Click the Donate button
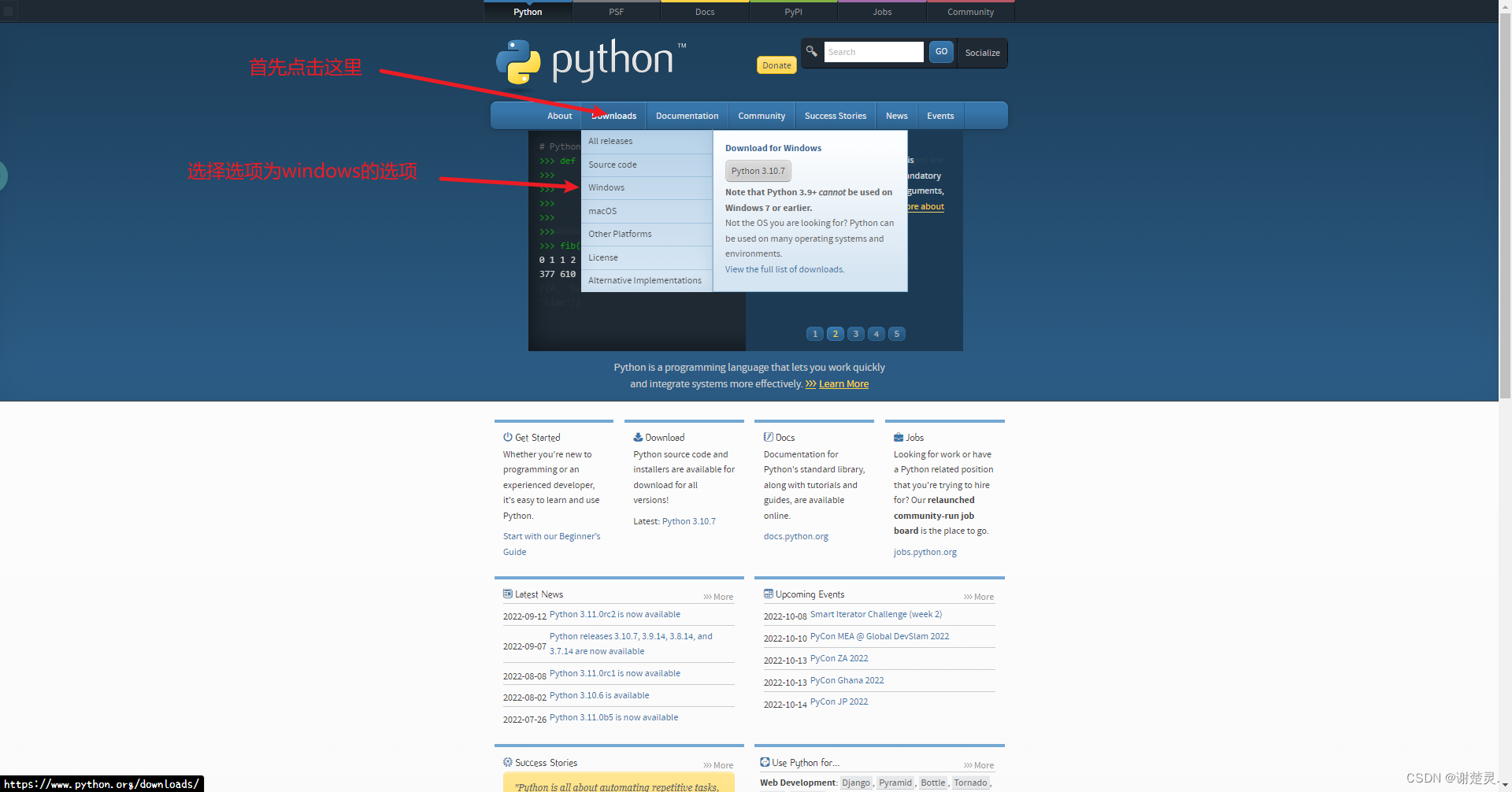 pos(776,65)
